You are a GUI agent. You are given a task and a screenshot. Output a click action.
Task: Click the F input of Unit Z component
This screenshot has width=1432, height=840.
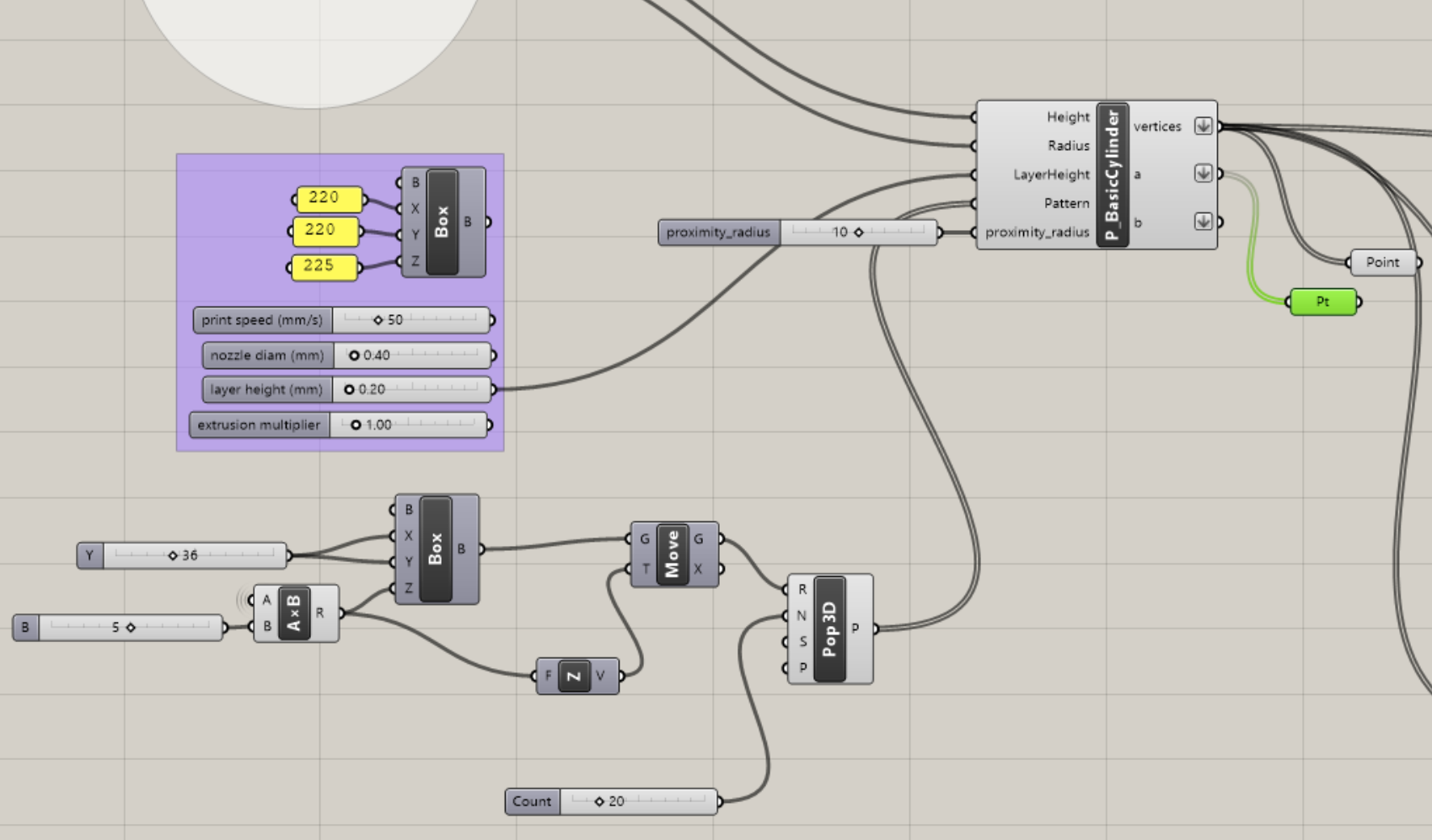(548, 676)
